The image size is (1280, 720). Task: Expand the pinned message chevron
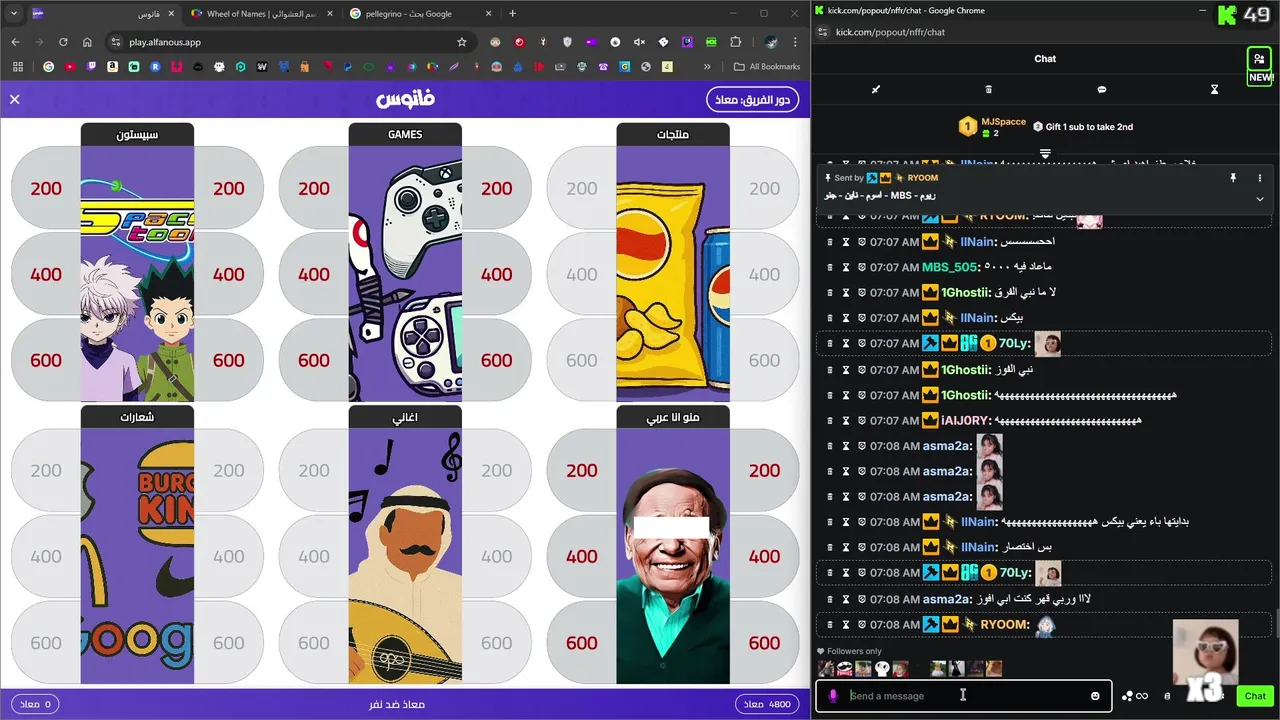click(1259, 198)
